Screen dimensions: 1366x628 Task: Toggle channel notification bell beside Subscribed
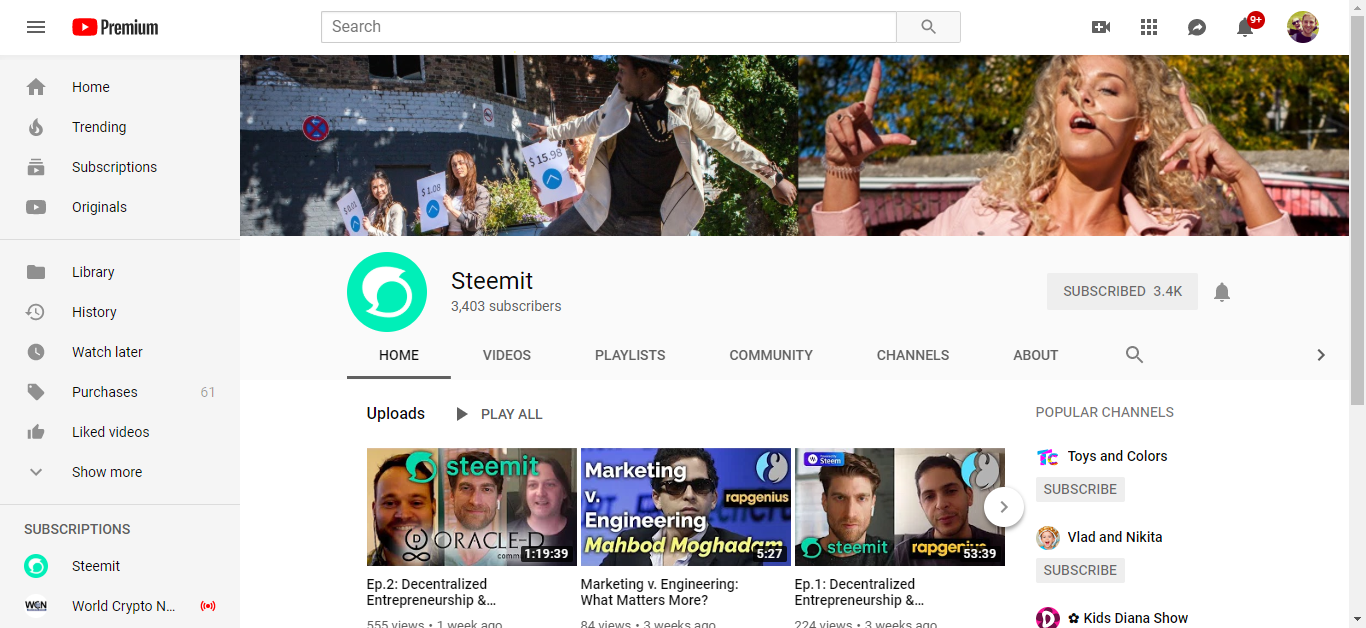[x=1222, y=292]
